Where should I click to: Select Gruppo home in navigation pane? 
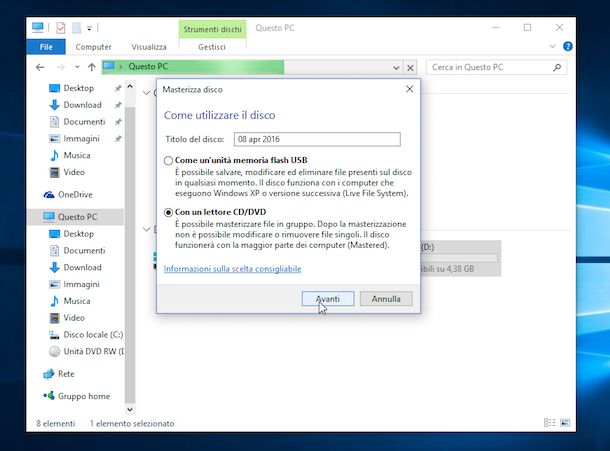[x=84, y=396]
